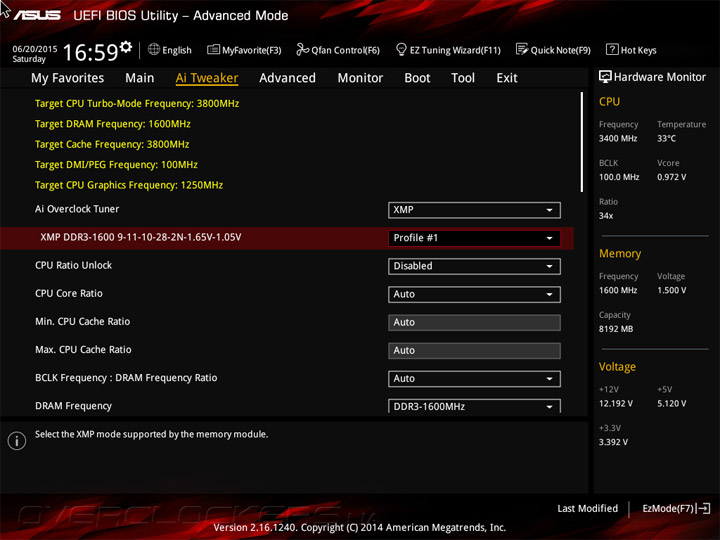This screenshot has width=720, height=540.
Task: Go to the Monitor tab
Action: 360,78
